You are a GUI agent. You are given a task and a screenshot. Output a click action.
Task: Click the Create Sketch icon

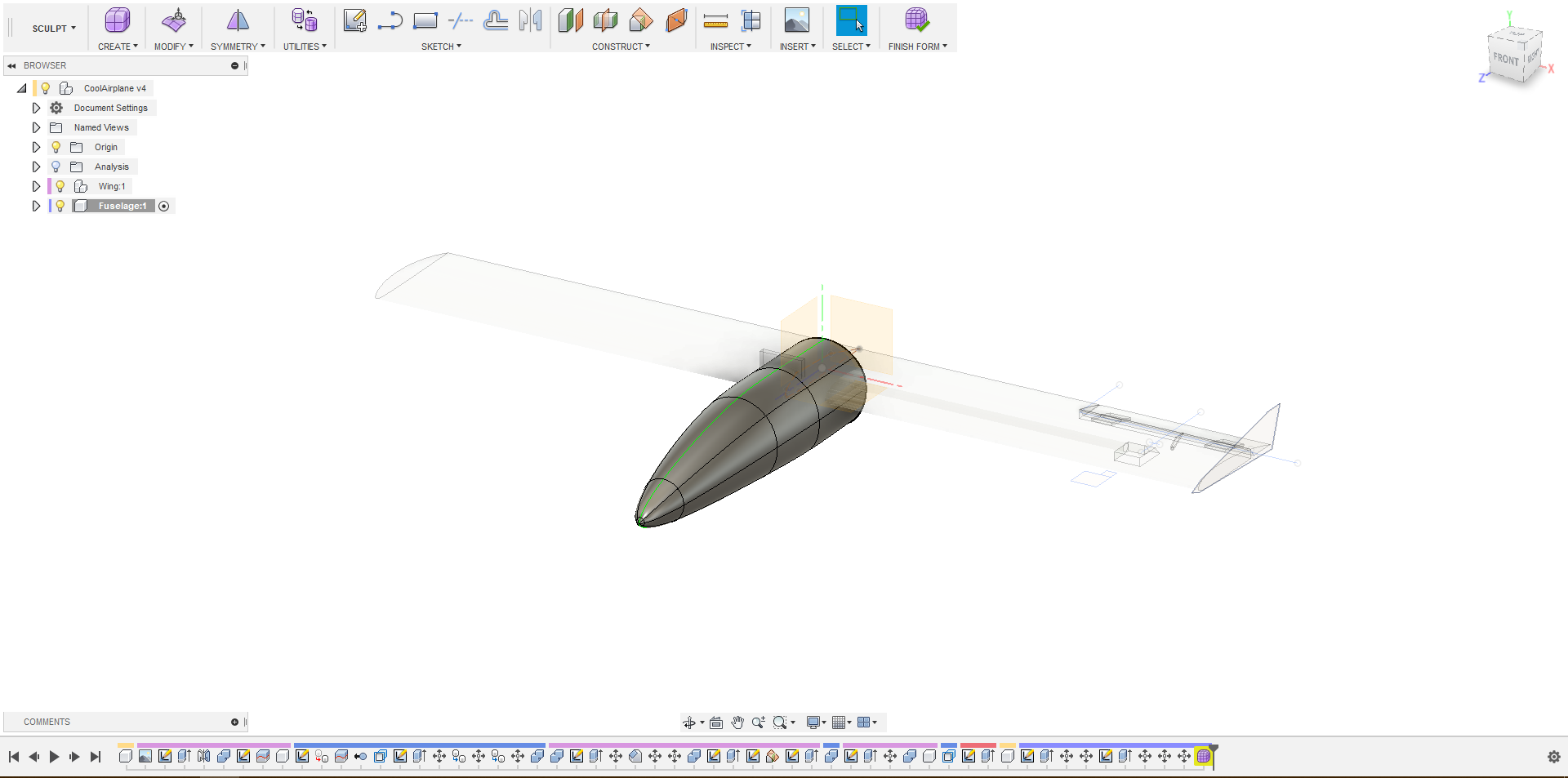[354, 20]
